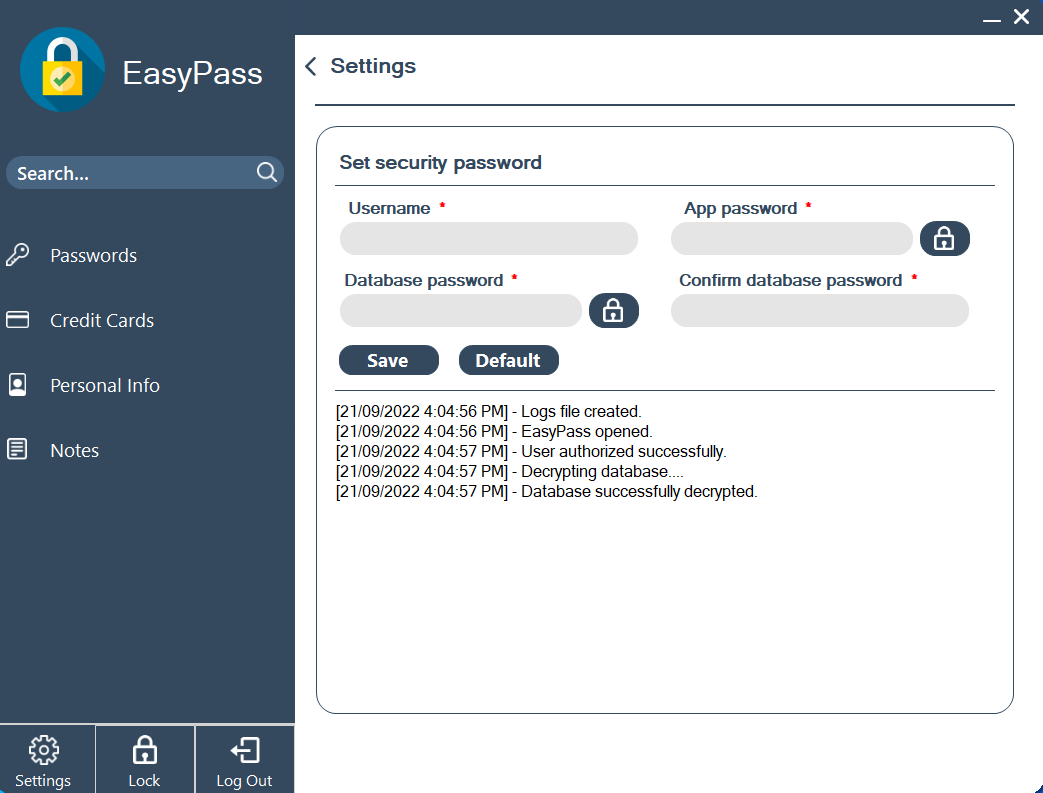Click the Credit Cards card icon
Viewport: 1043px width, 793px height.
[18, 320]
